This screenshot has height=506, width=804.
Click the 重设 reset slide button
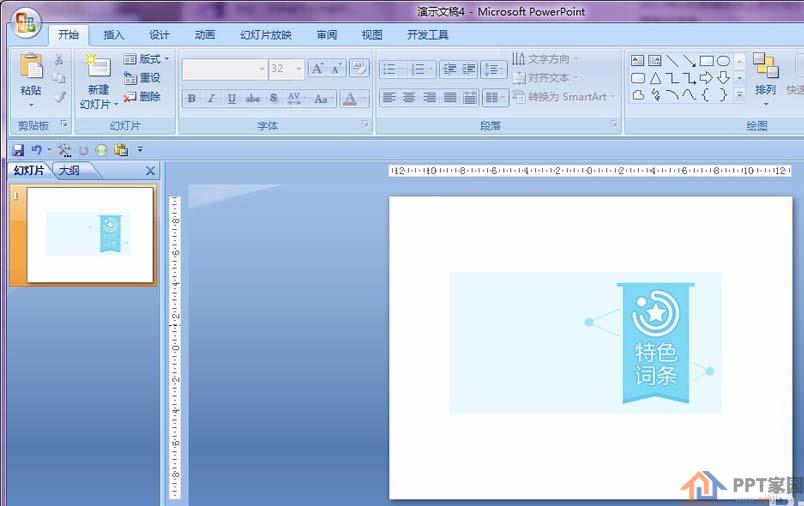pyautogui.click(x=143, y=78)
